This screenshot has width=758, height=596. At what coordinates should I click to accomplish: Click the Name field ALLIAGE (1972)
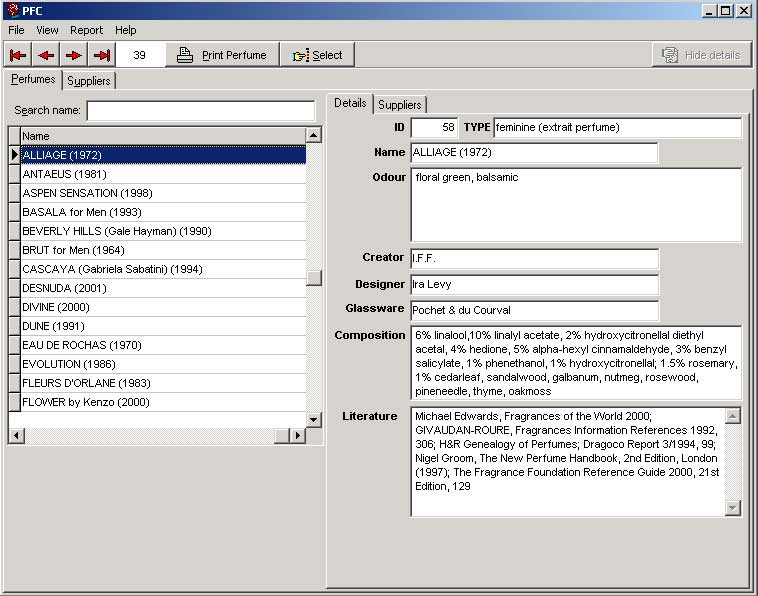coord(534,153)
